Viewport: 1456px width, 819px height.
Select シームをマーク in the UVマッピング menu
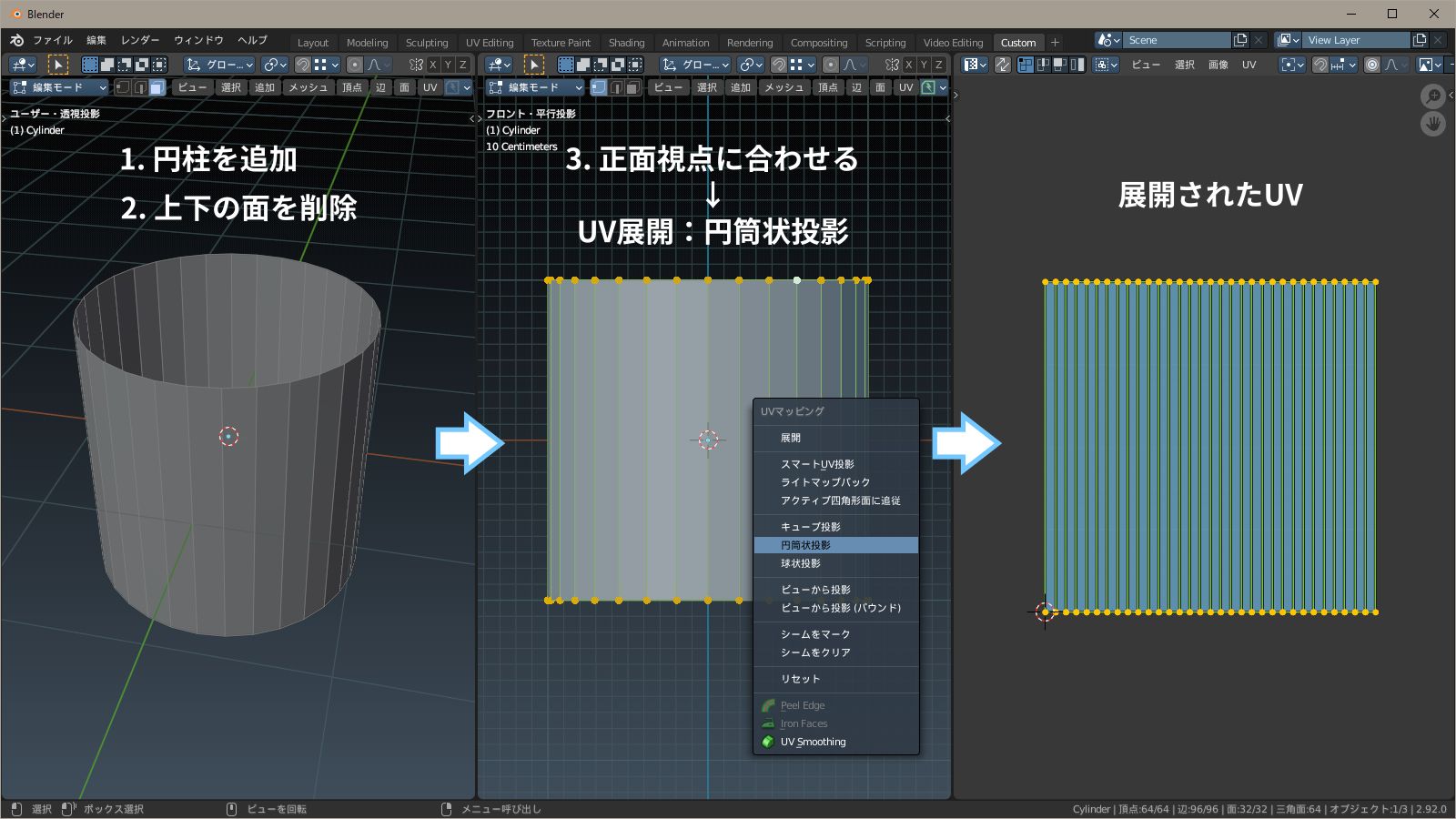click(x=814, y=634)
